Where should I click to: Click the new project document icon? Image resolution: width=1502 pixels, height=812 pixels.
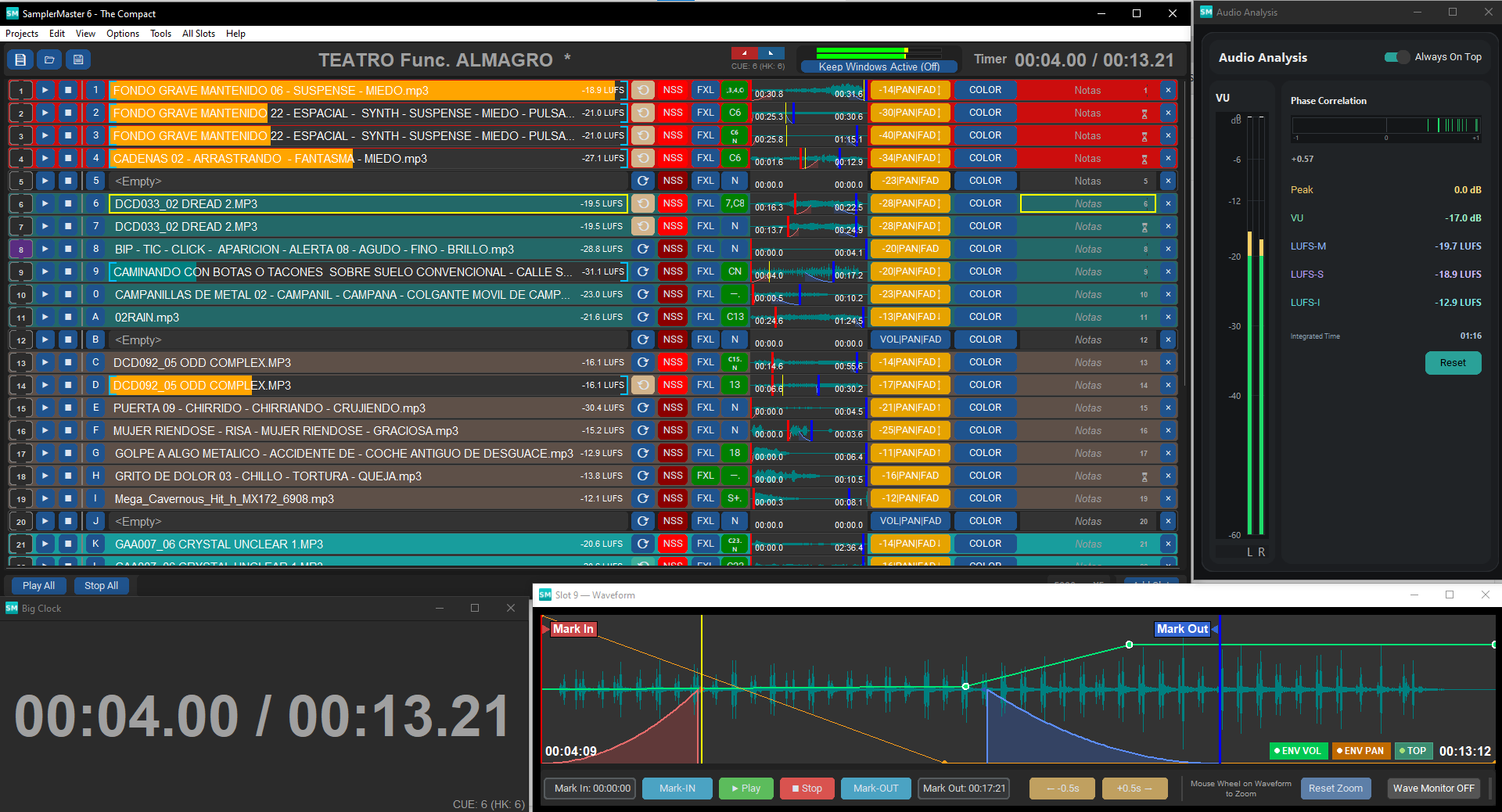click(20, 59)
